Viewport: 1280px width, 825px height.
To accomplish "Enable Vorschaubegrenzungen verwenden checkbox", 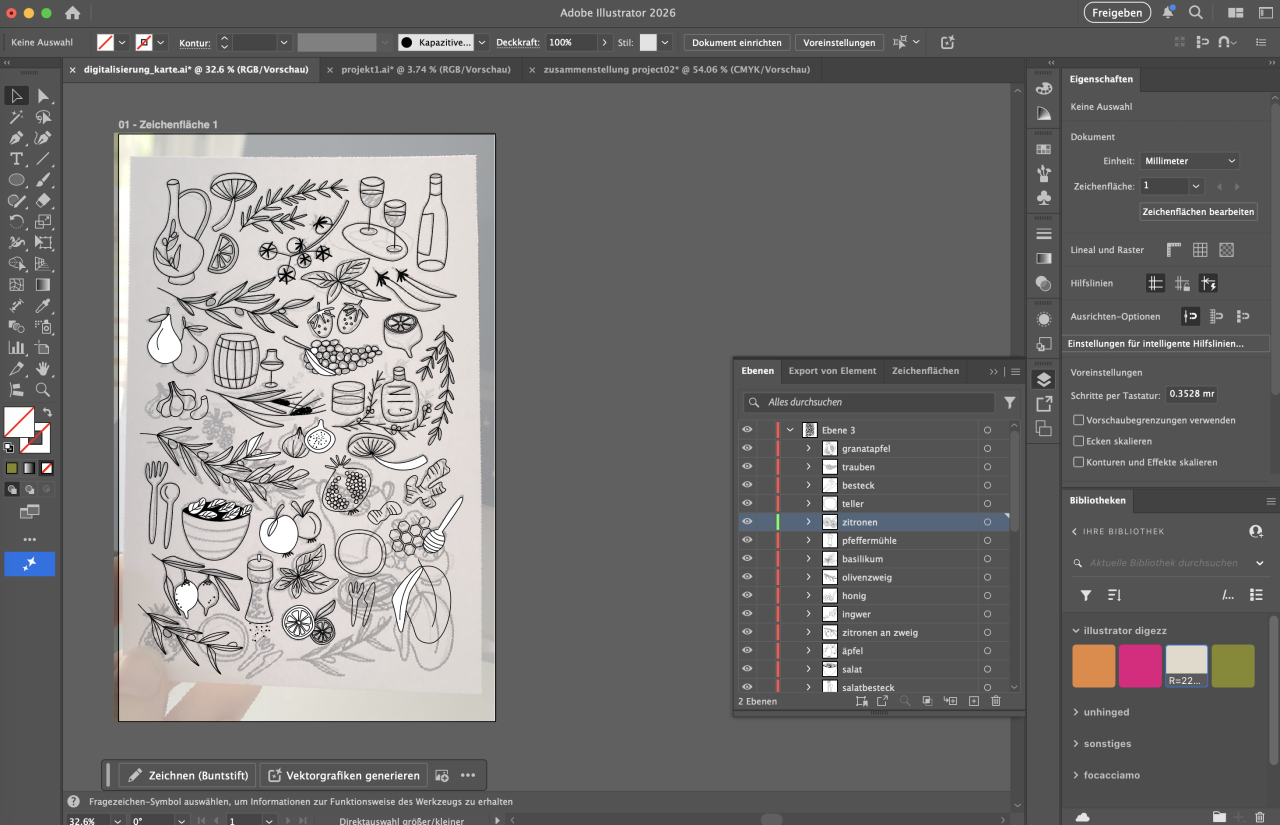I will [x=1078, y=420].
